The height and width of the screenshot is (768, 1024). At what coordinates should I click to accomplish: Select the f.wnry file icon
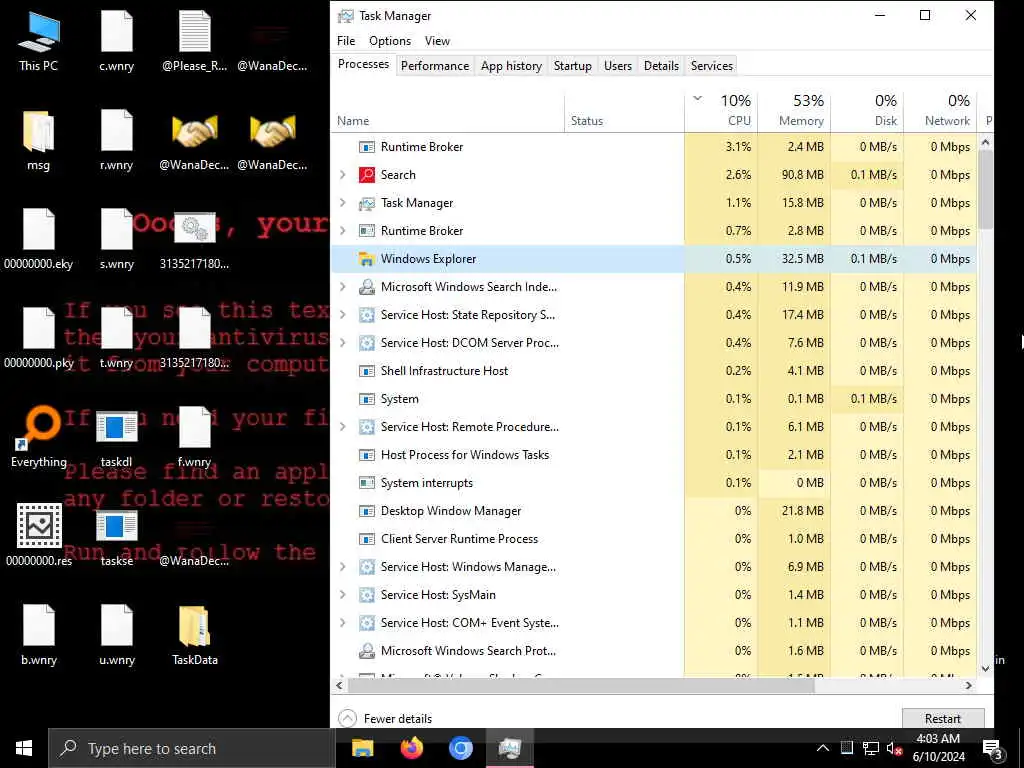click(x=195, y=437)
